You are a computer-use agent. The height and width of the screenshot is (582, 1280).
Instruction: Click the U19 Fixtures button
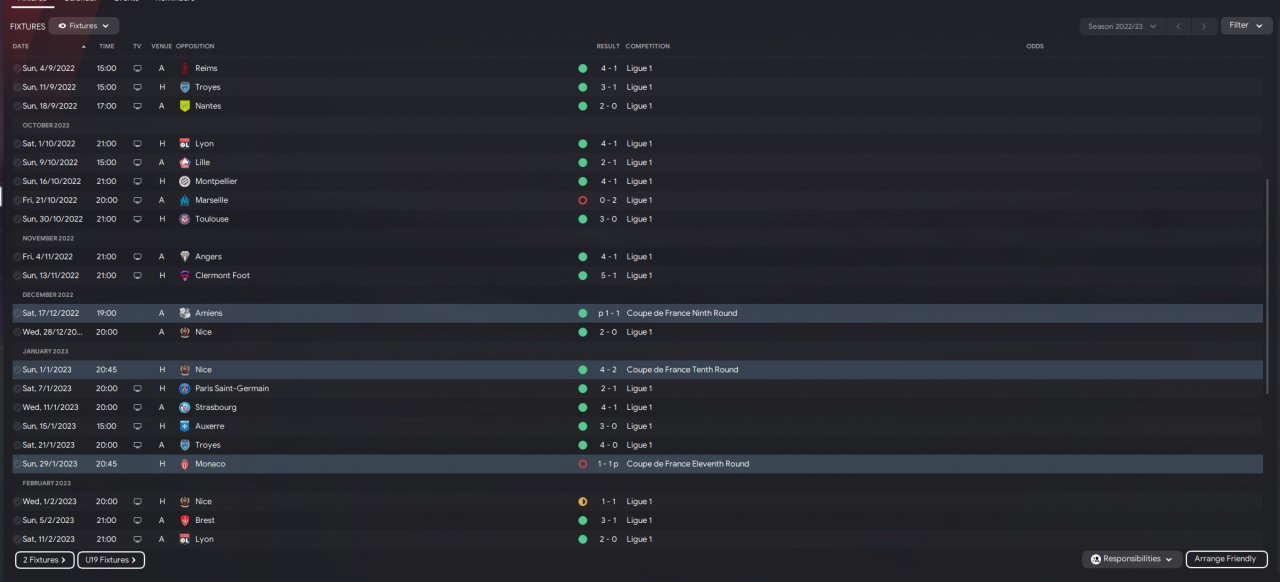pyautogui.click(x=110, y=560)
